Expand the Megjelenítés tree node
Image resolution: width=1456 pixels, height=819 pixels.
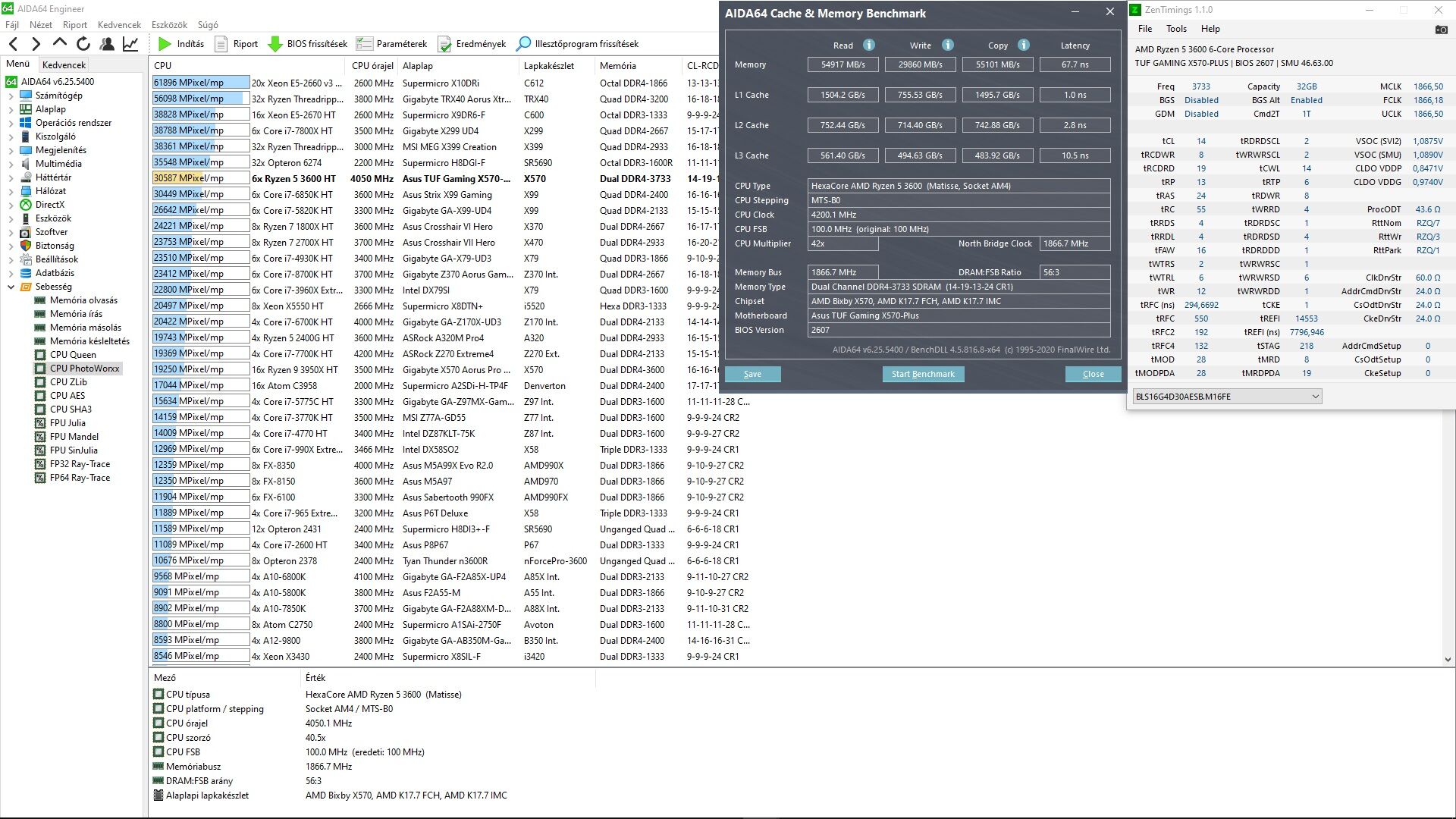11,151
